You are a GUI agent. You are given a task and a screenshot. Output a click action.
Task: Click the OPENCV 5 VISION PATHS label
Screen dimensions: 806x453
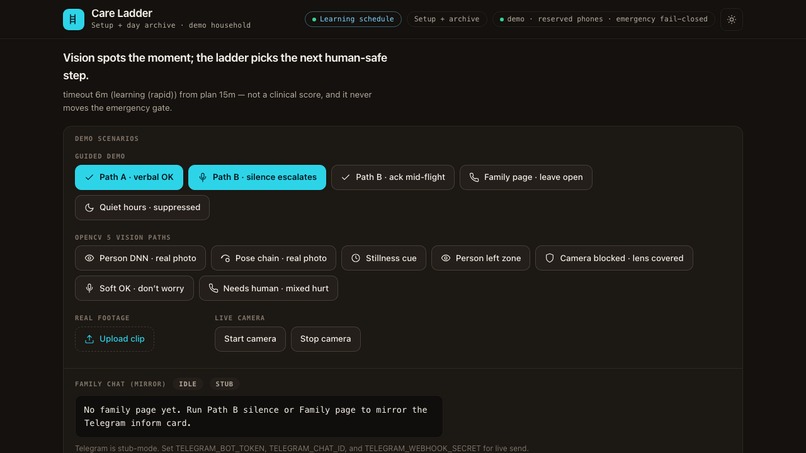pyautogui.click(x=123, y=238)
